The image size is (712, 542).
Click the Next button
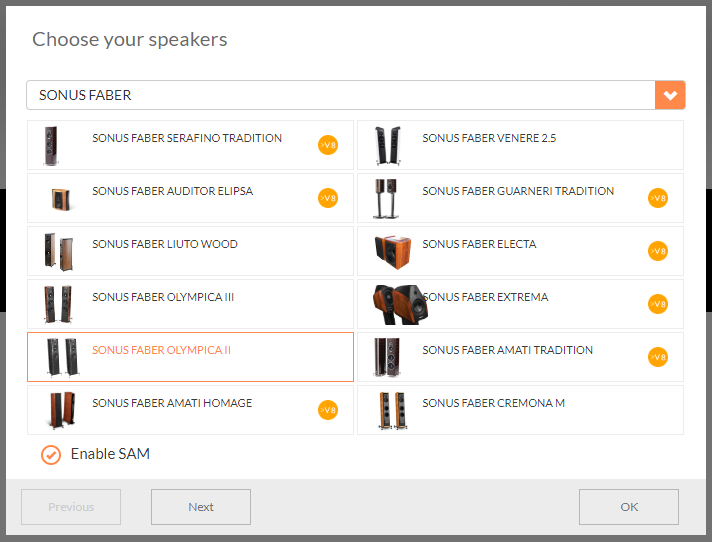coord(201,507)
